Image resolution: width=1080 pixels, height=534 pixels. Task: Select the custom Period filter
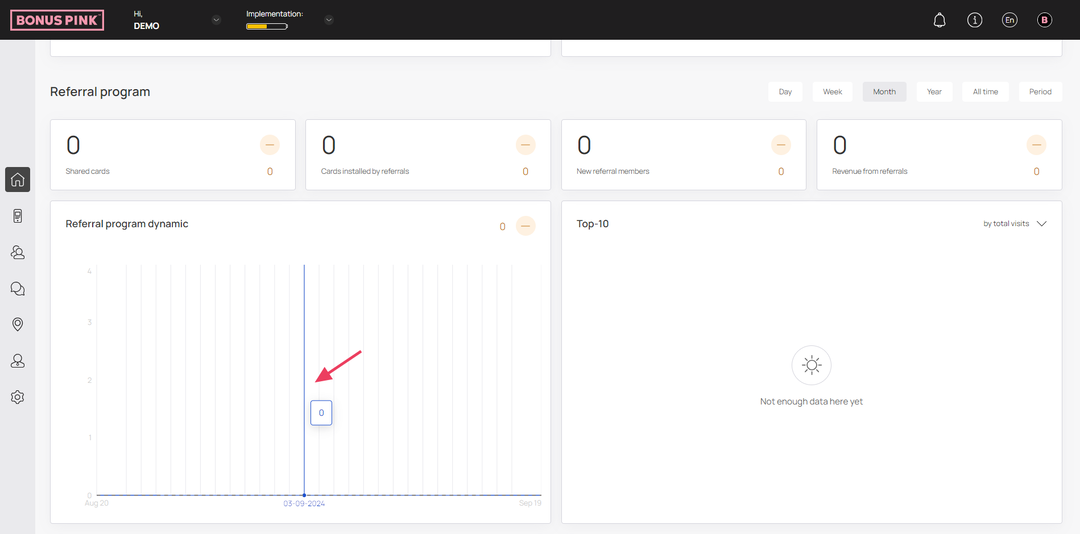(x=1040, y=92)
